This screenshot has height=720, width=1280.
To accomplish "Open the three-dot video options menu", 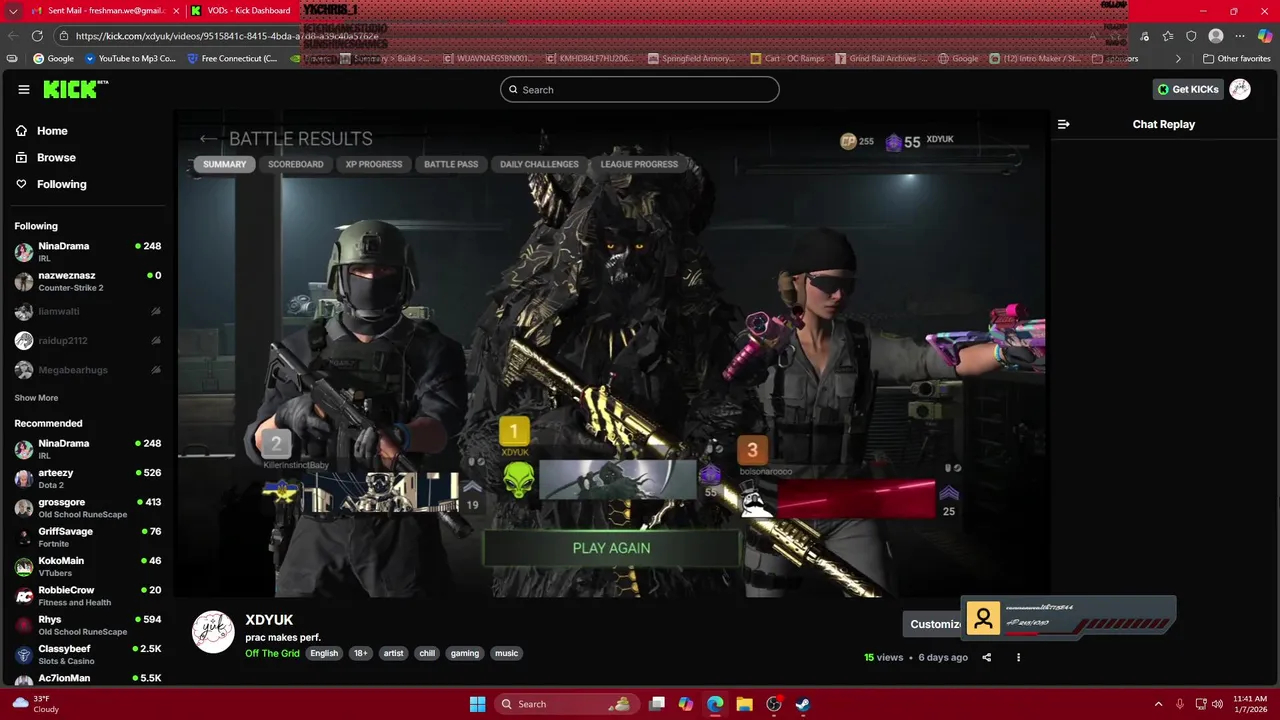I will 1018,658.
